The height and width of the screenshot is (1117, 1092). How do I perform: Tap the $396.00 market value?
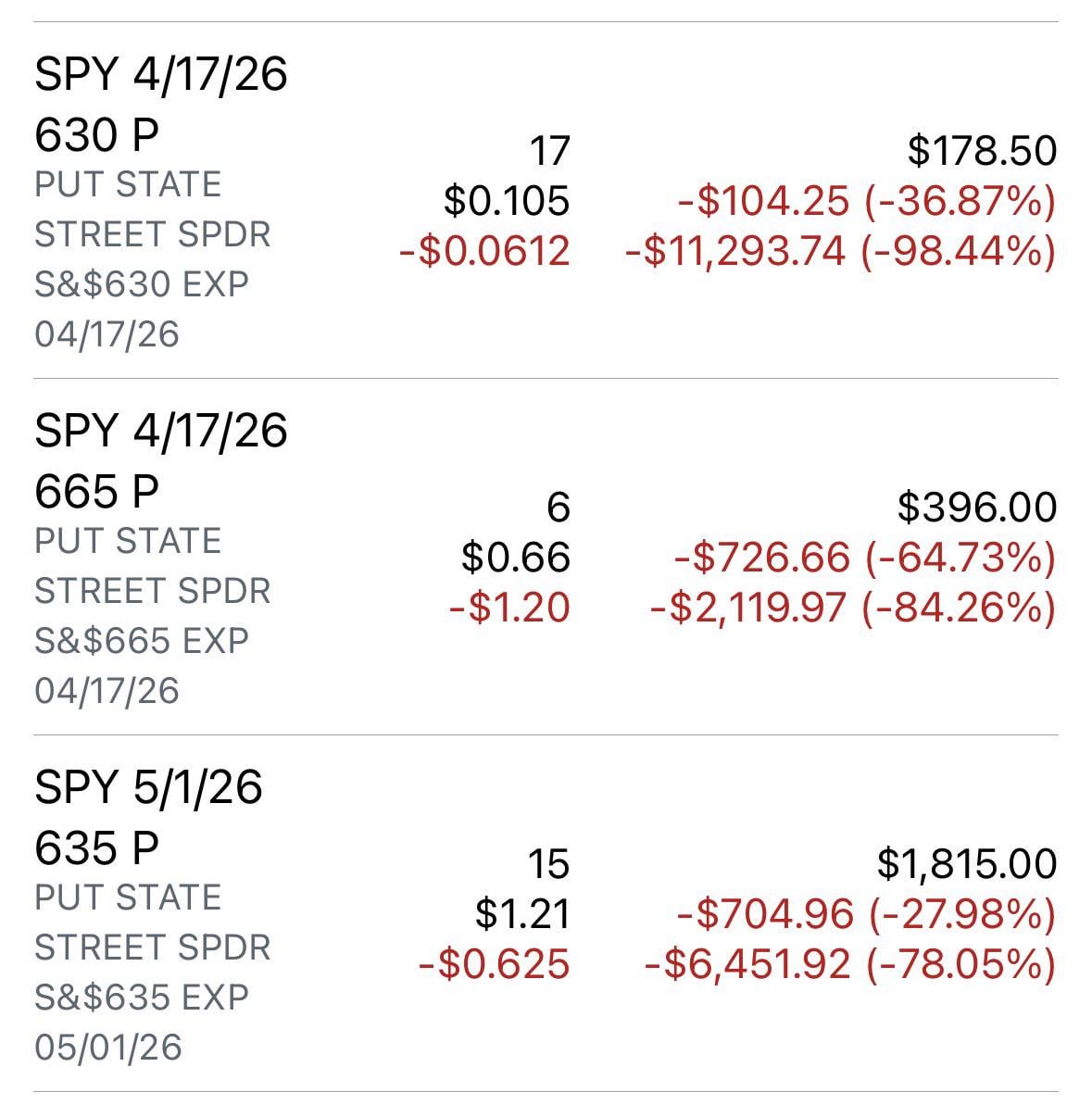[976, 508]
